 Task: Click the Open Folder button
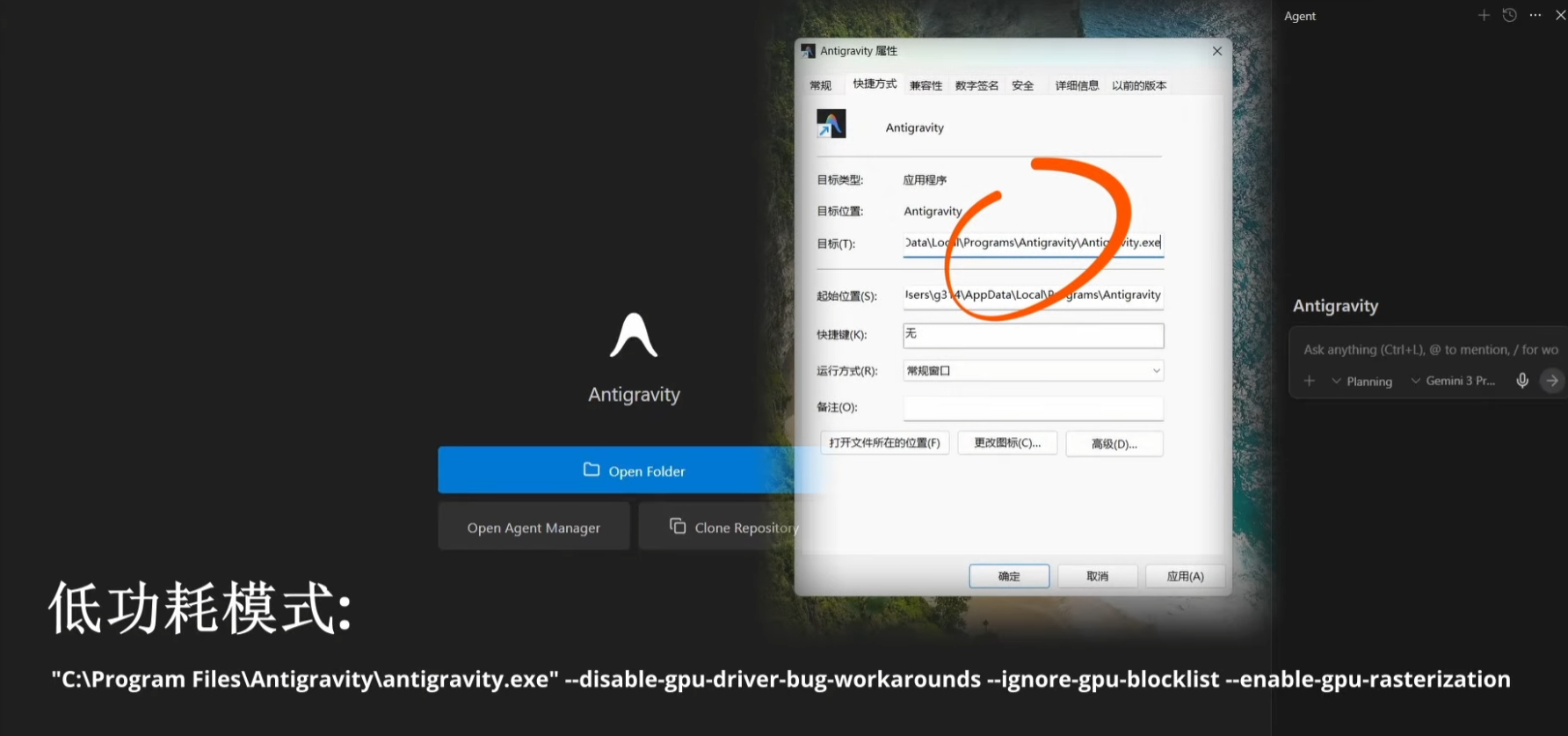pos(634,470)
